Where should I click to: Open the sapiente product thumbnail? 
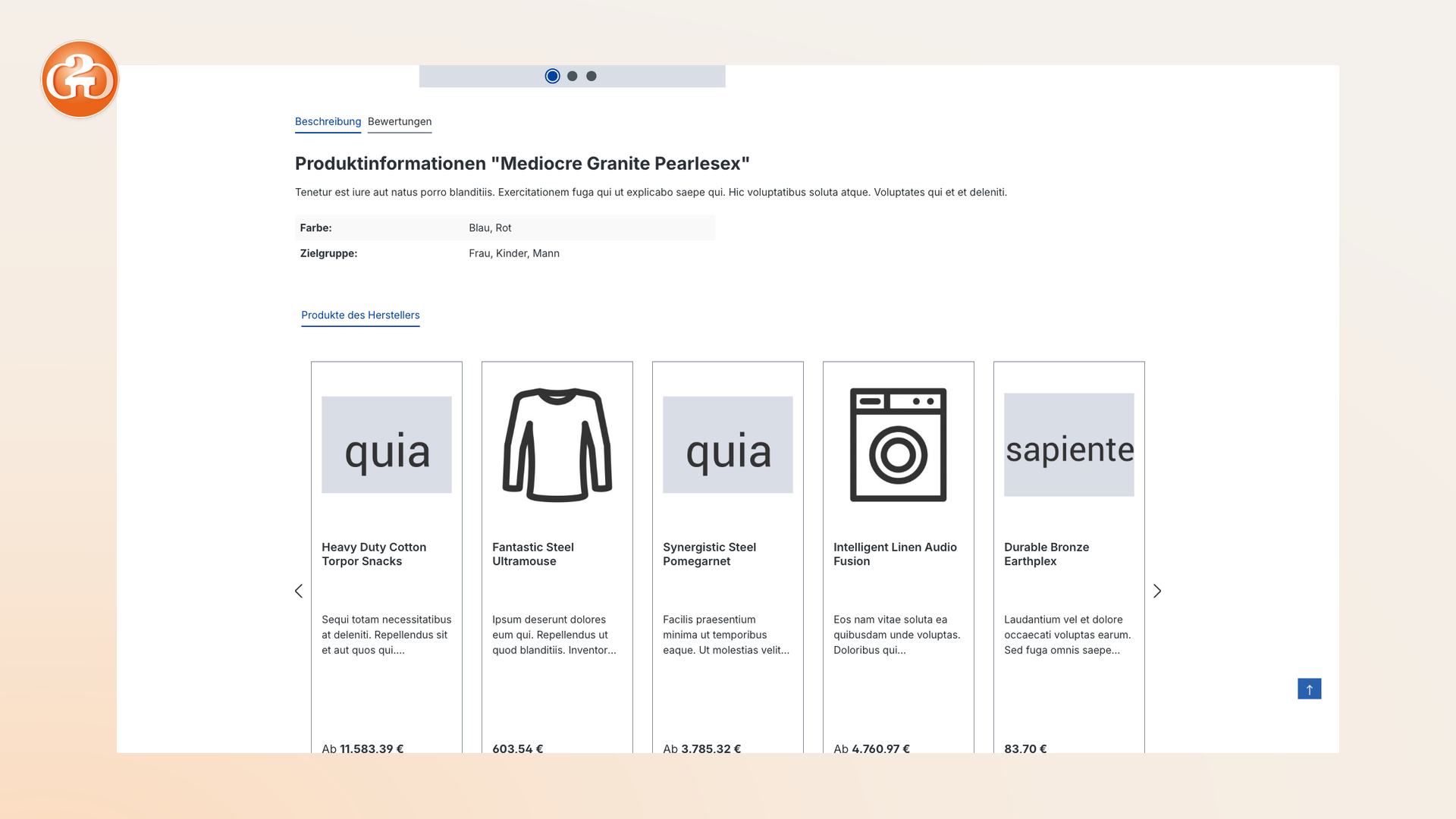(x=1069, y=445)
